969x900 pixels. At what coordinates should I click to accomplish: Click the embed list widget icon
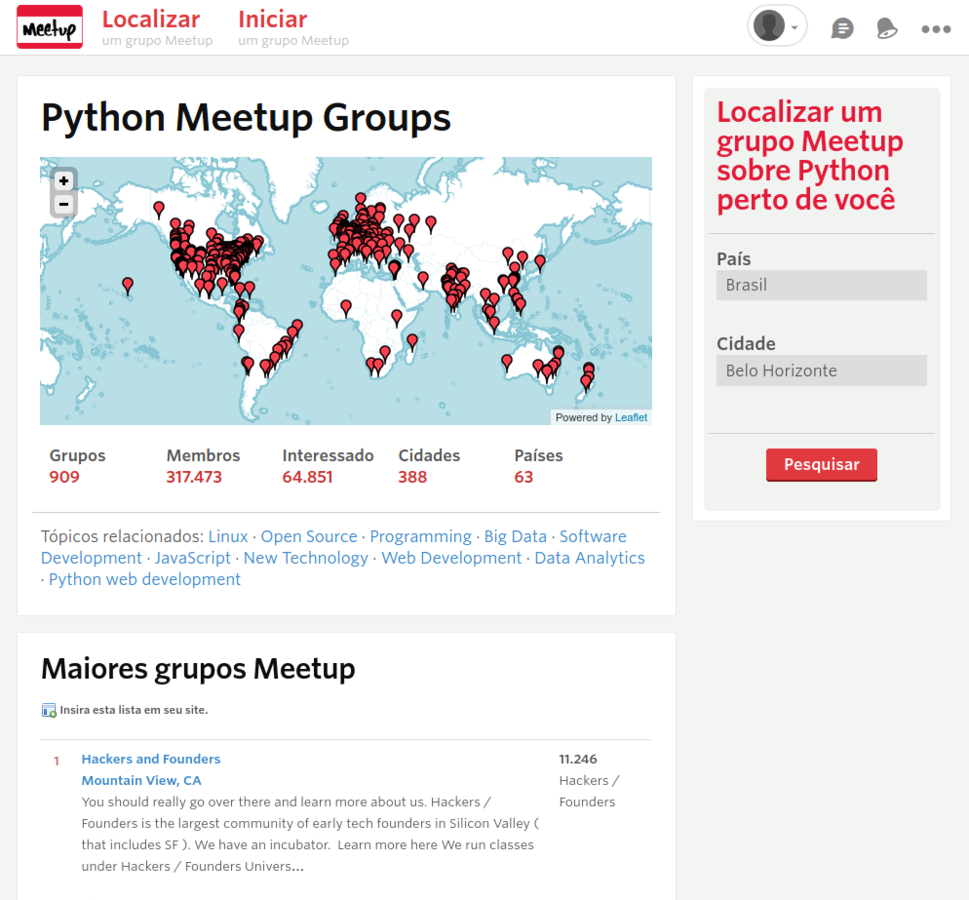49,710
